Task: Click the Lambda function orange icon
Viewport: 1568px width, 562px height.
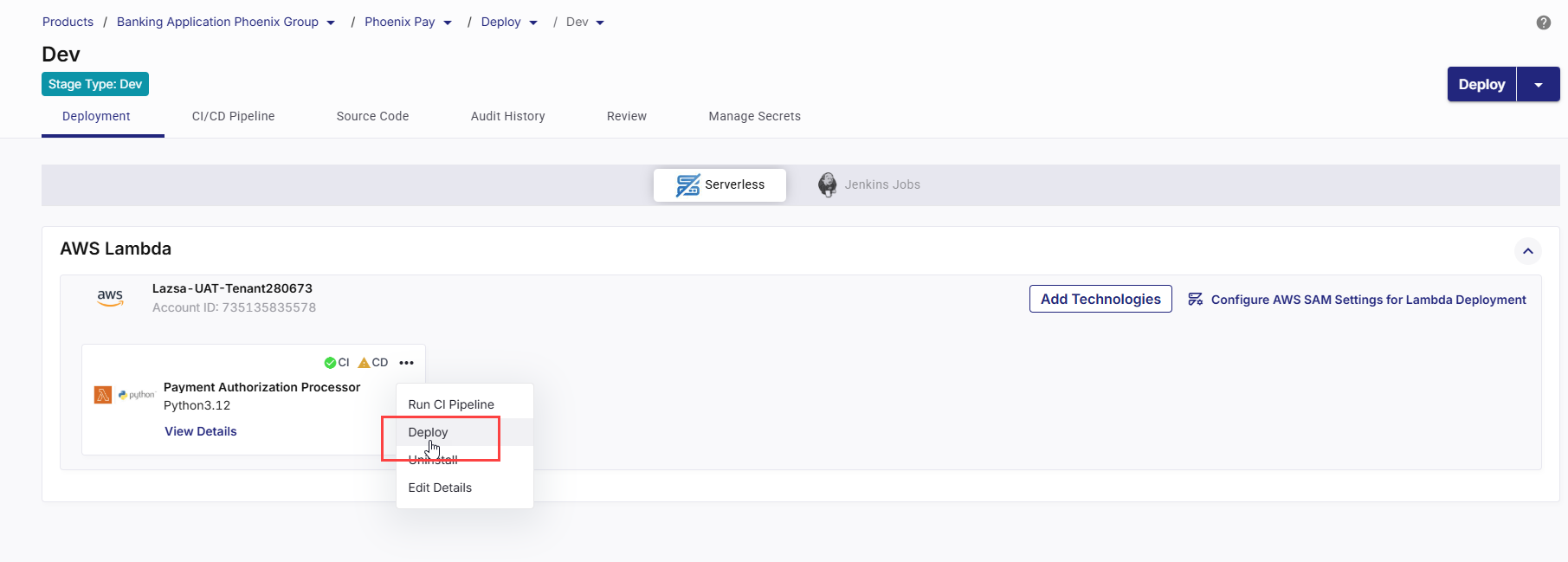Action: click(103, 395)
